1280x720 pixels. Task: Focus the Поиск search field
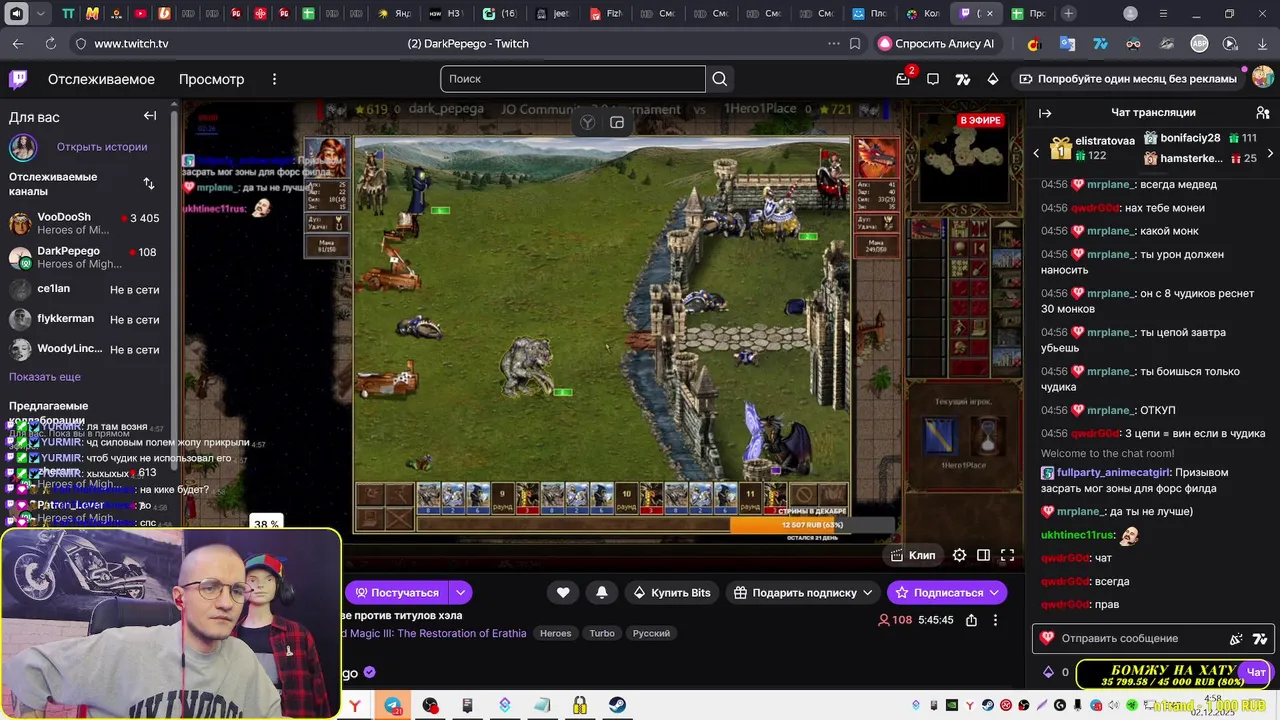[x=573, y=79]
